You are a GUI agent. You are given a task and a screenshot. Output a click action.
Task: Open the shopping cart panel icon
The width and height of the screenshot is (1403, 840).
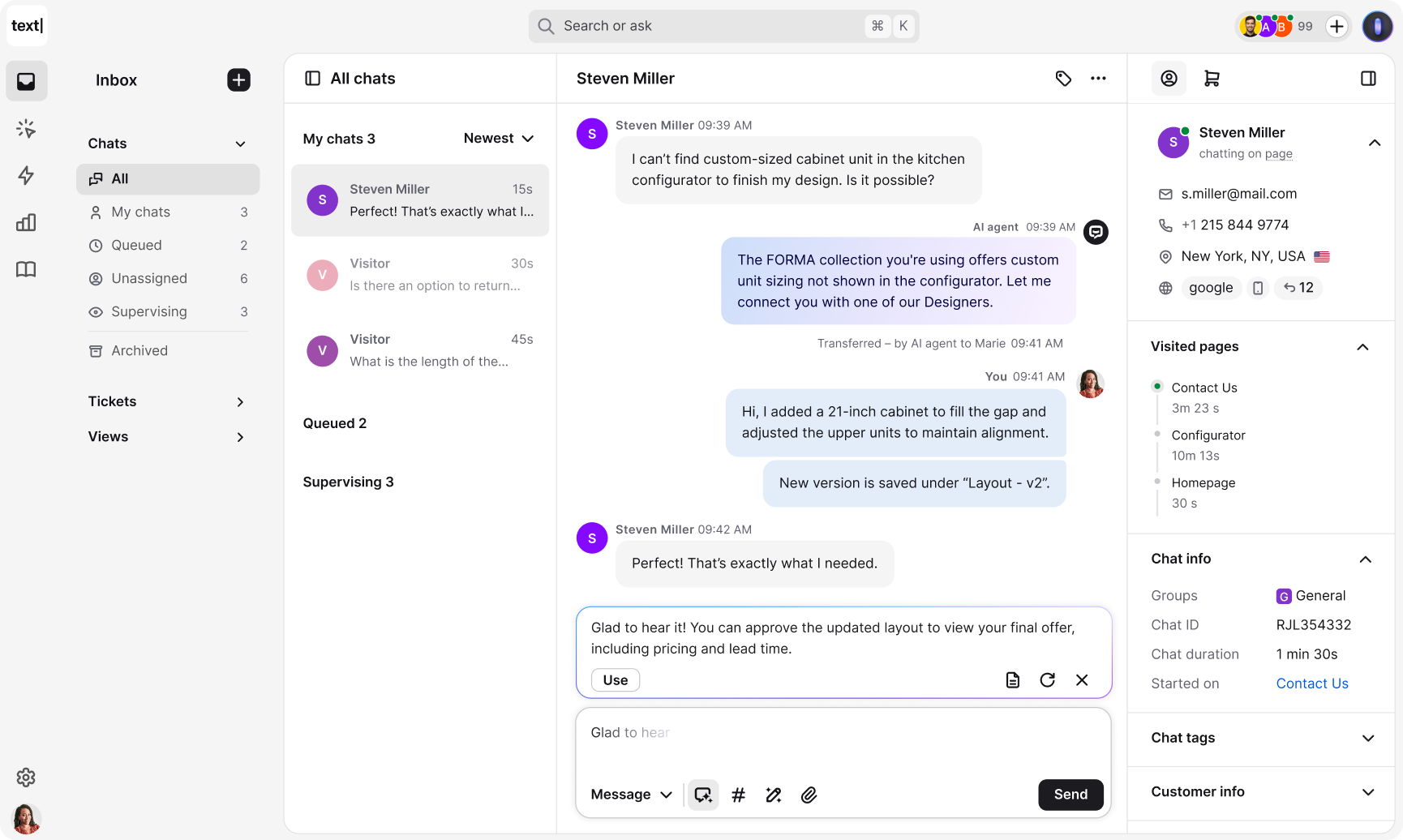tap(1212, 78)
